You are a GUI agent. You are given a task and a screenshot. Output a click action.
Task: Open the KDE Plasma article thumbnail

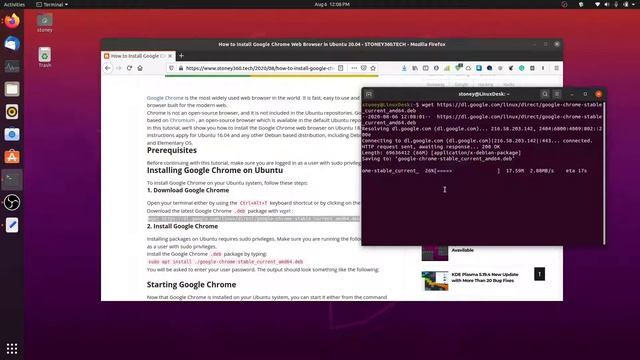point(435,281)
